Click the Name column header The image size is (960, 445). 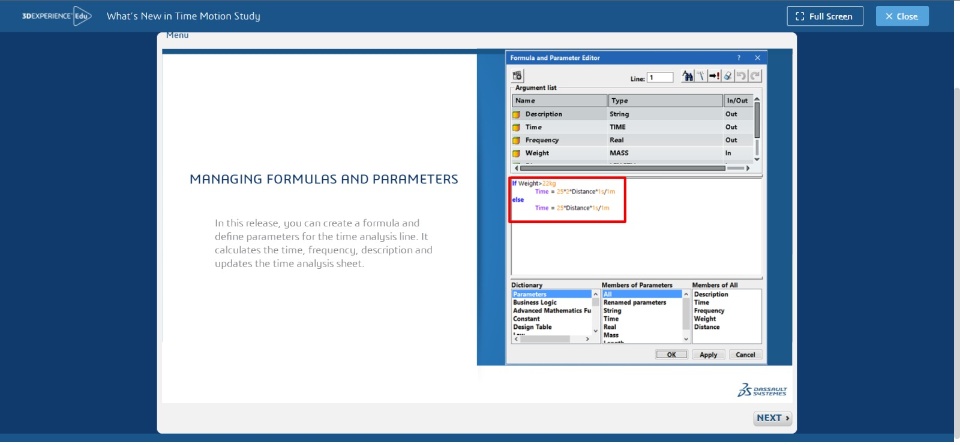click(x=560, y=100)
